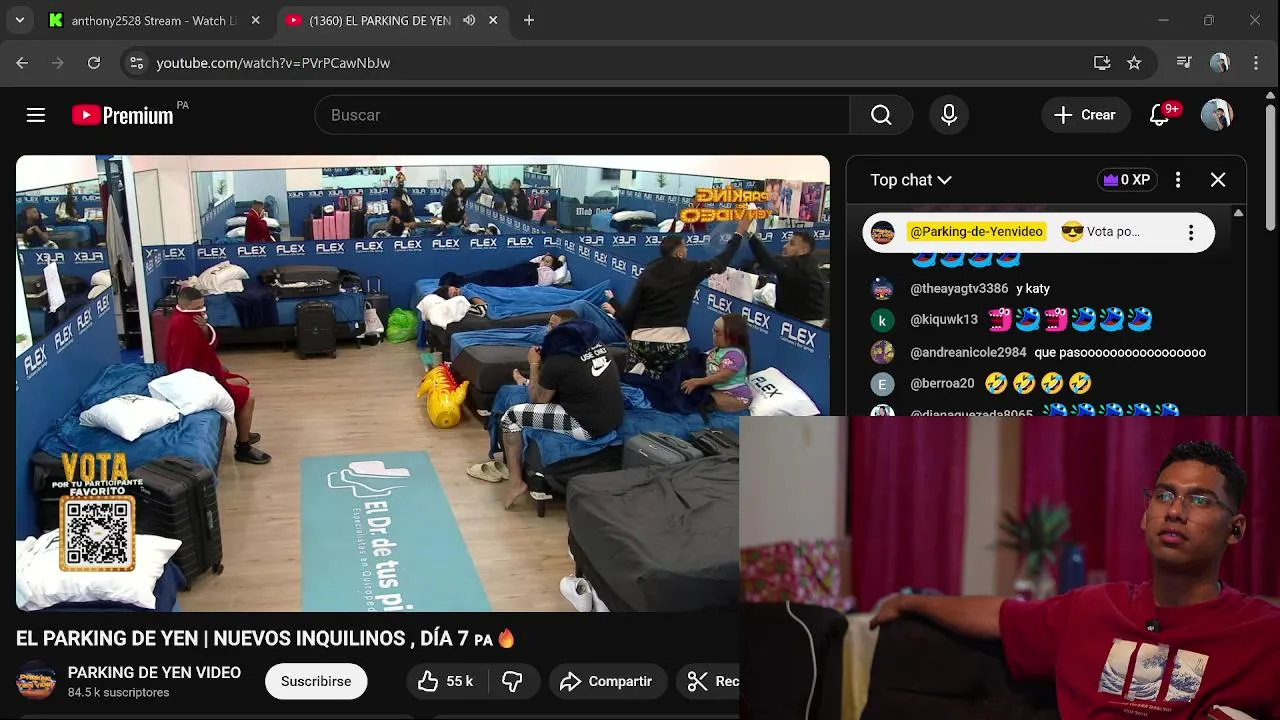Open Chrome profile avatar
Viewport: 1280px width, 720px height.
1219,62
